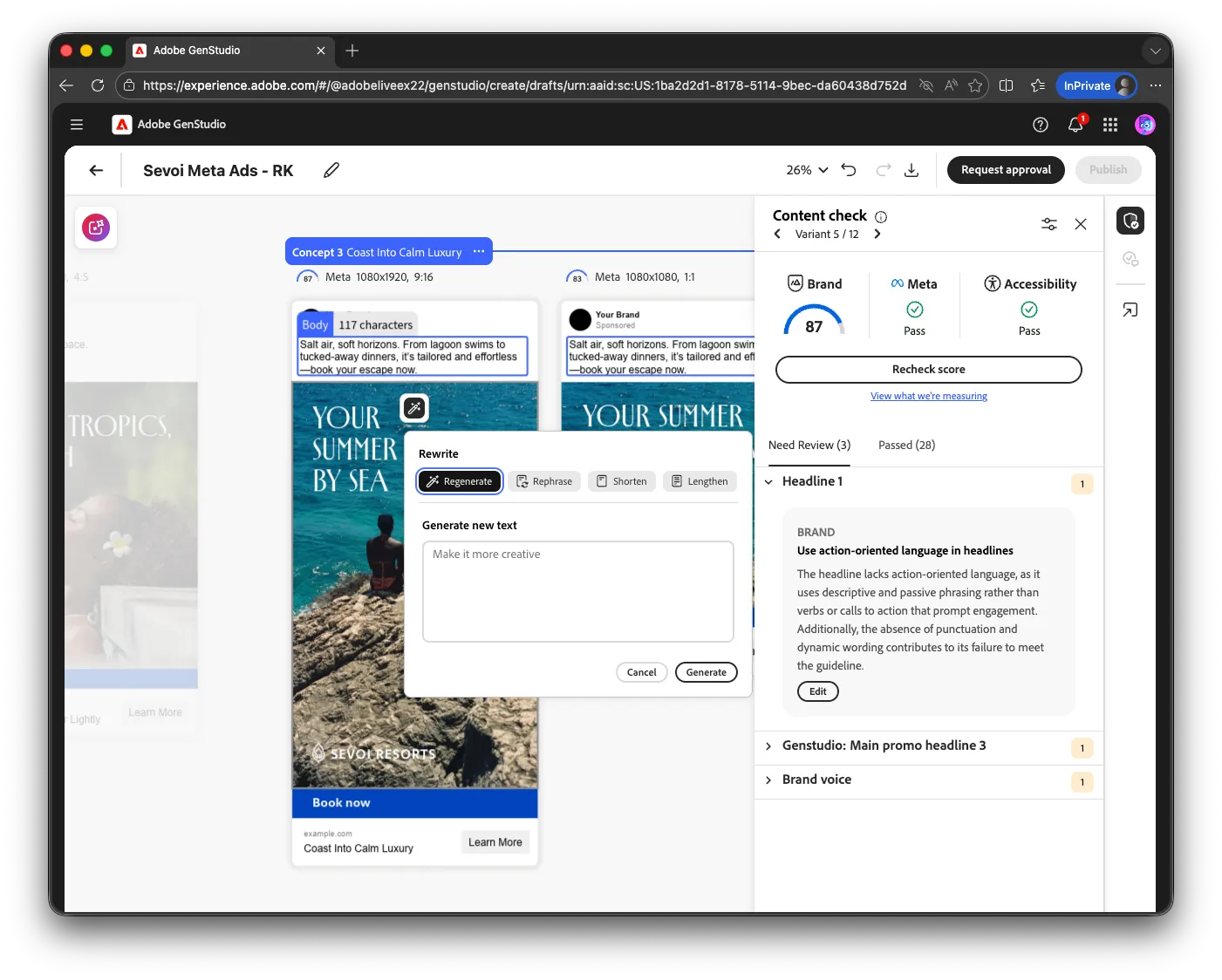The width and height of the screenshot is (1222, 980).
Task: Go to next variant
Action: [x=877, y=234]
